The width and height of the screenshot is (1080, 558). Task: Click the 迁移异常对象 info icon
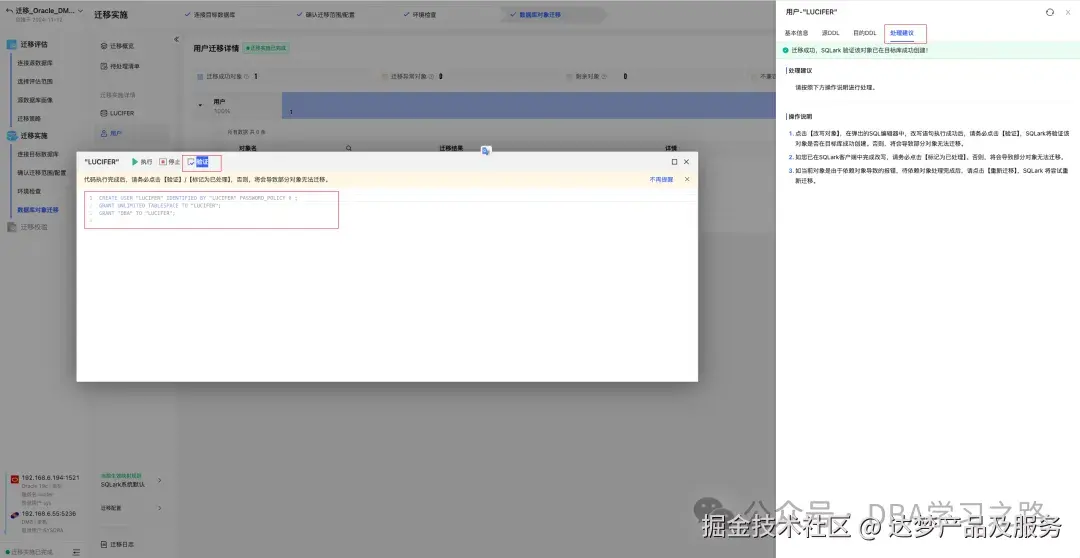431,76
